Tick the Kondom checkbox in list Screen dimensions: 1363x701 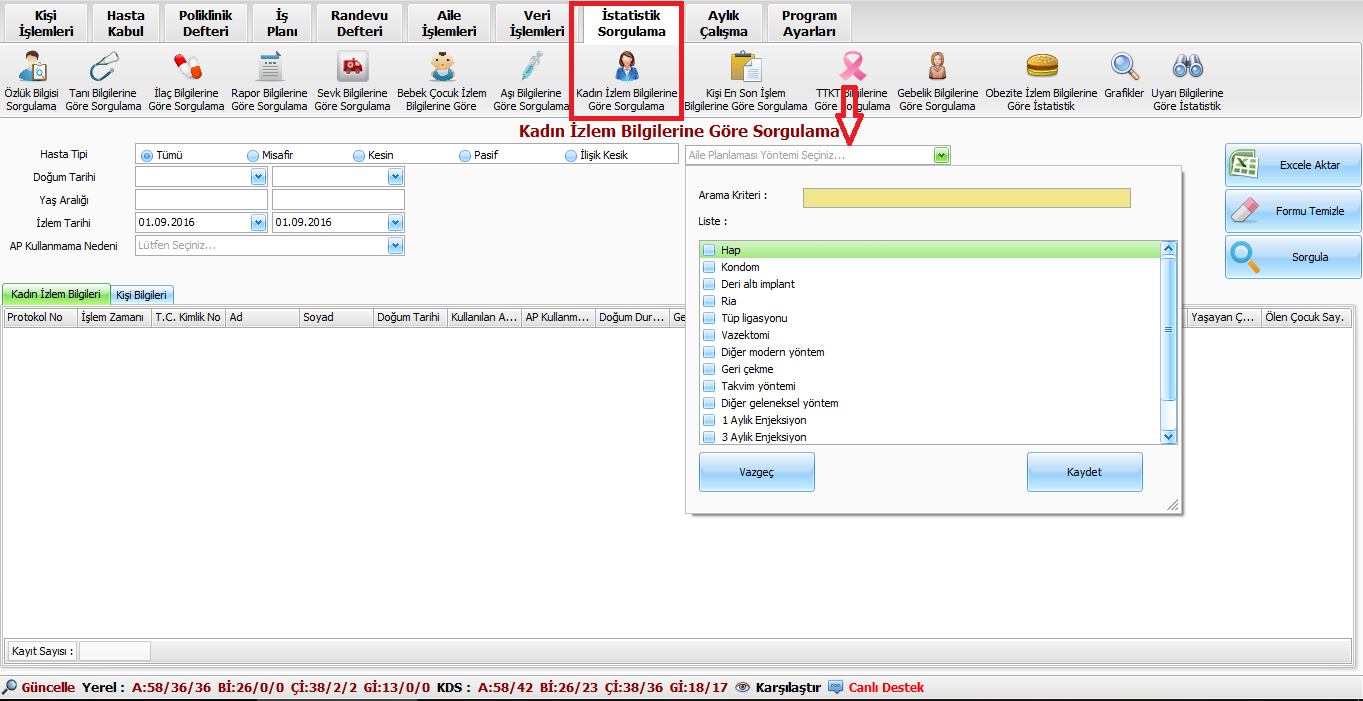(709, 267)
